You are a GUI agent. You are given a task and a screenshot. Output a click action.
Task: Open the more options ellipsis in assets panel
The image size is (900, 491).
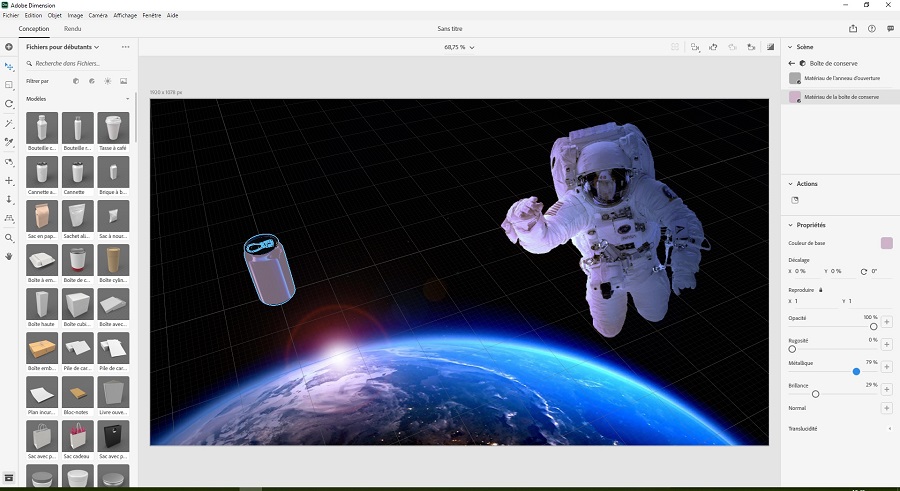tap(126, 47)
